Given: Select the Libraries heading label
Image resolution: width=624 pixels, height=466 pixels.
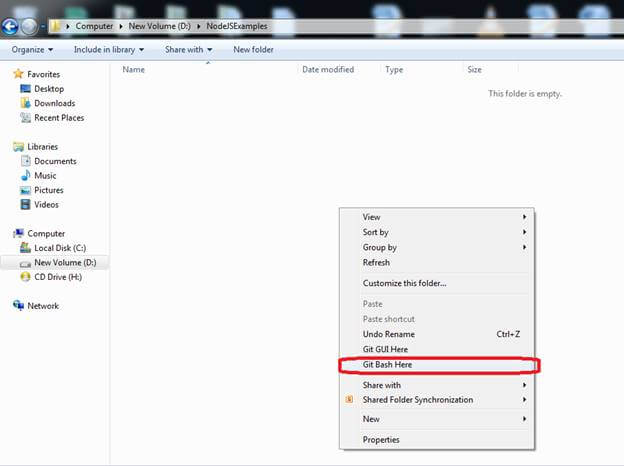Looking at the screenshot, I should (x=43, y=146).
